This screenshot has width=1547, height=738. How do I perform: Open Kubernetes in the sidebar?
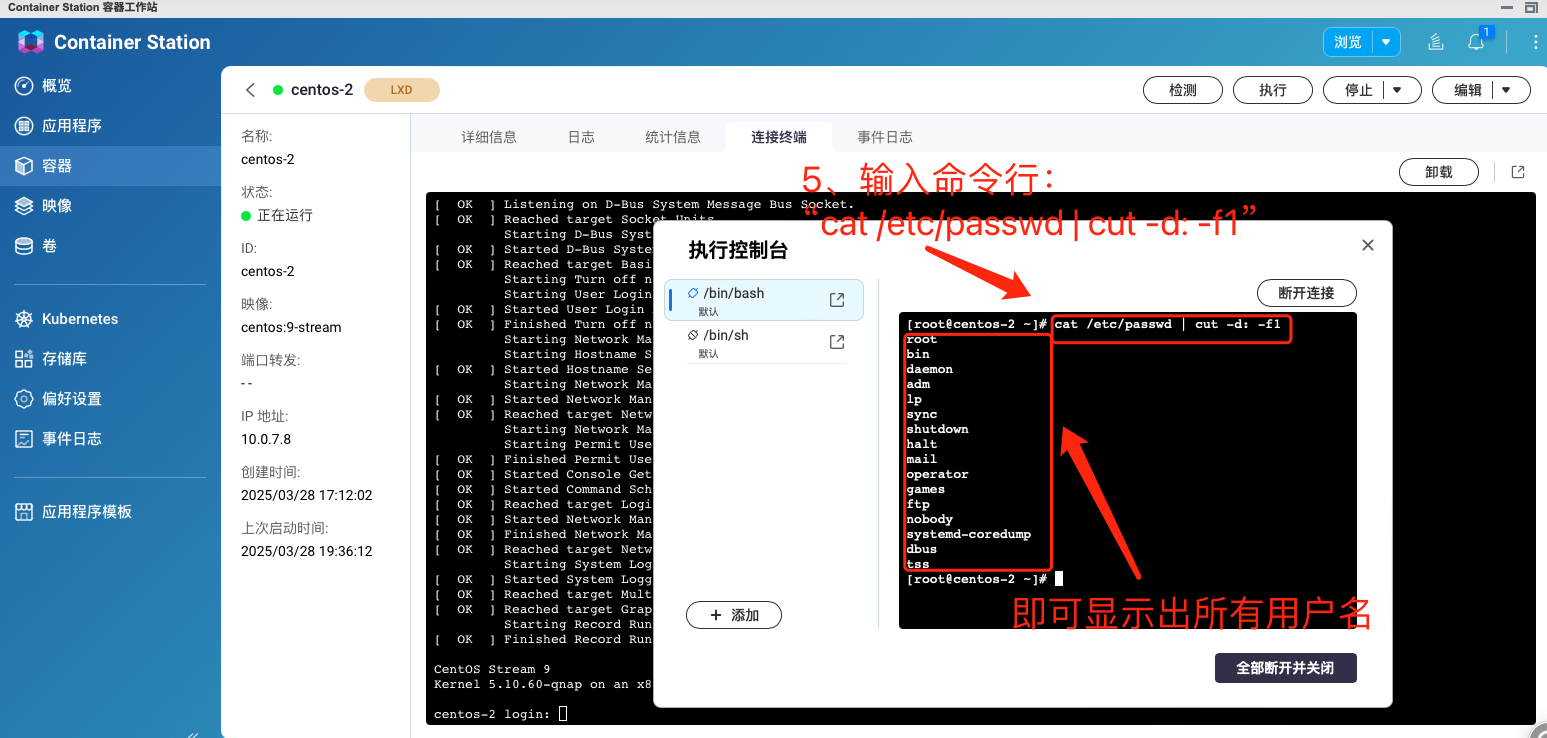(x=110, y=319)
